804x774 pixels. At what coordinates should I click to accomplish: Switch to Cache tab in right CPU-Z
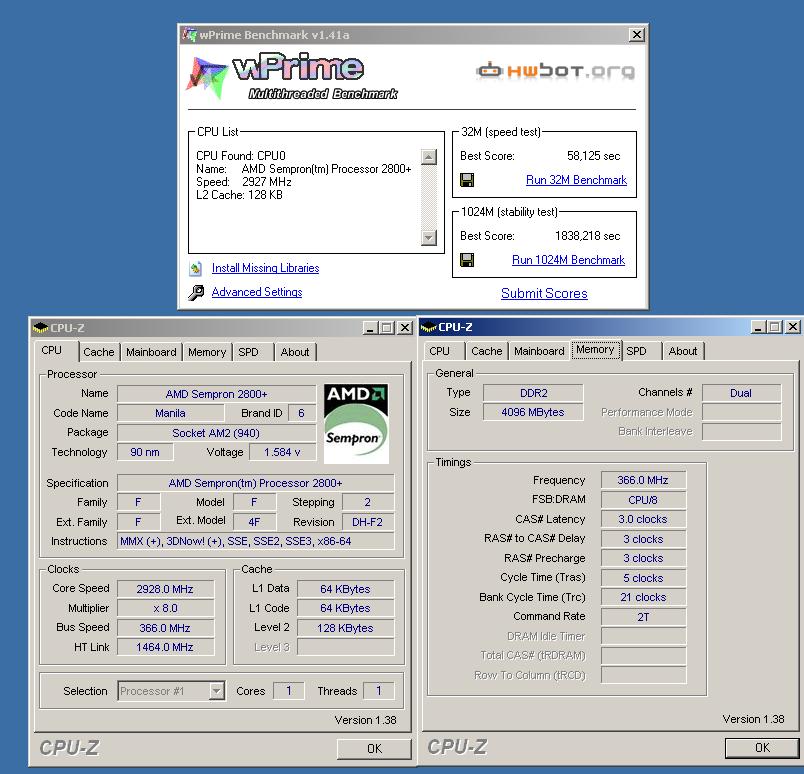tap(487, 351)
